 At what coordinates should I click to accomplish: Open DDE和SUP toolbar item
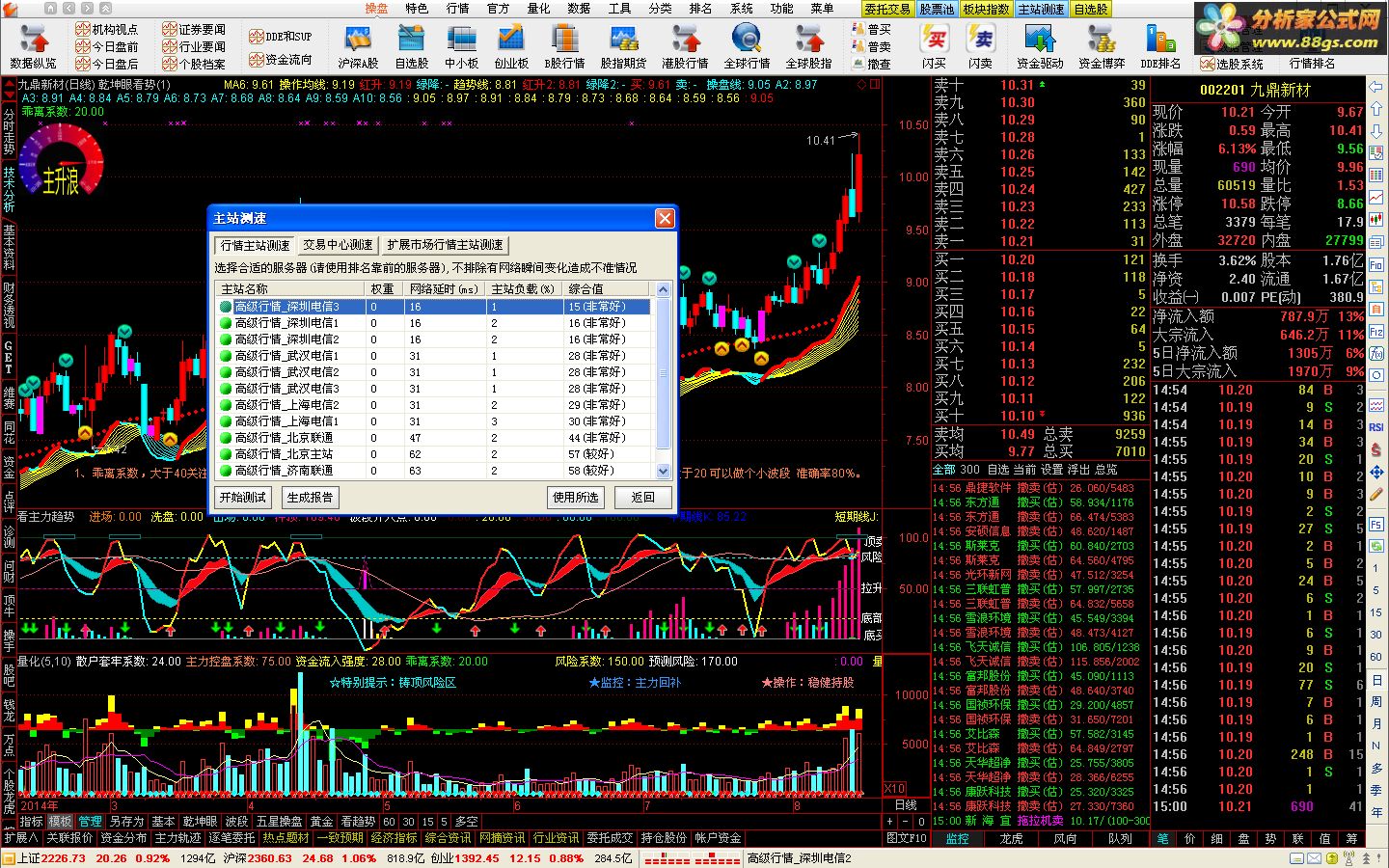pyautogui.click(x=281, y=37)
